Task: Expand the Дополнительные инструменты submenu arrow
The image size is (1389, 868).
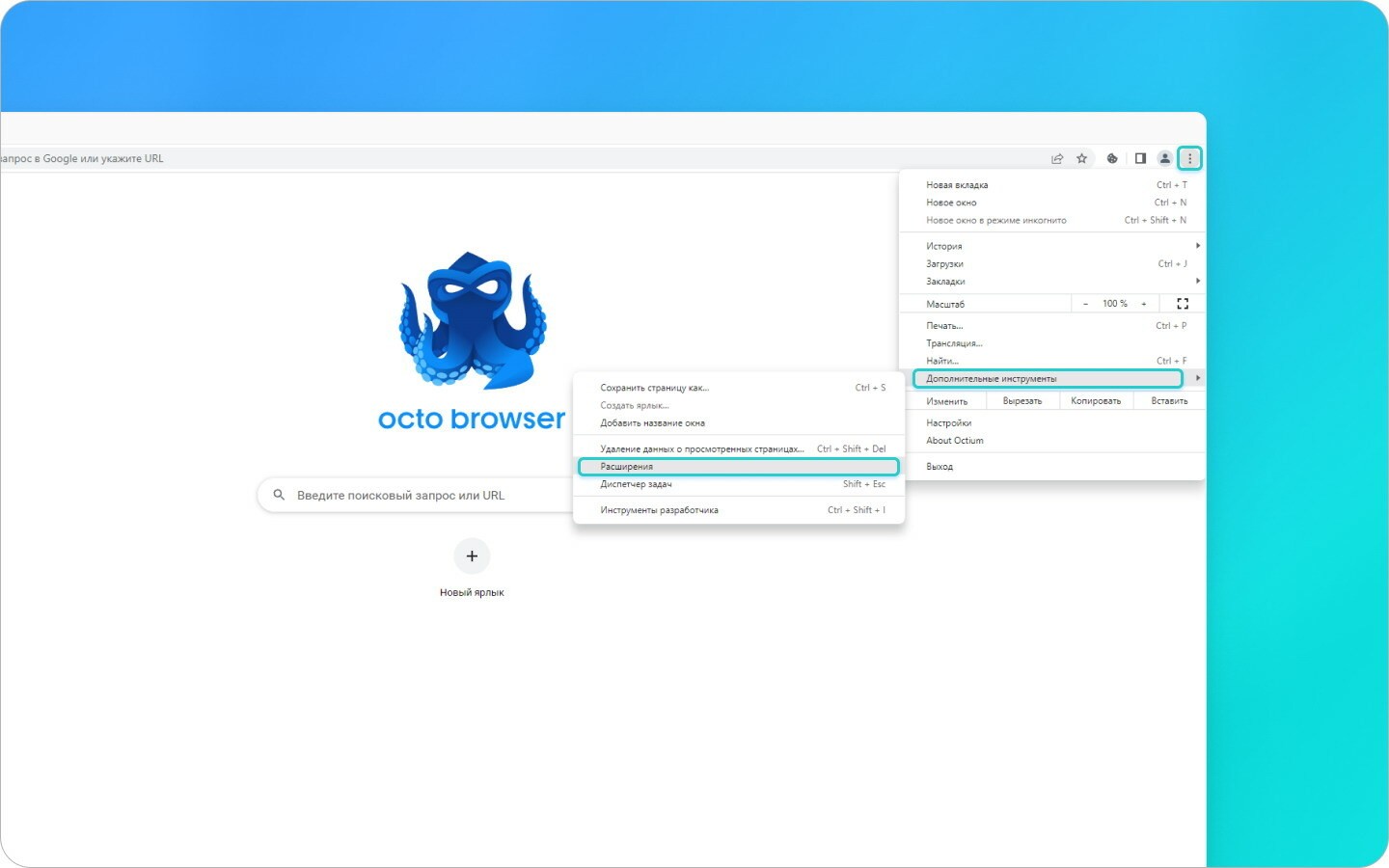Action: 1198,378
